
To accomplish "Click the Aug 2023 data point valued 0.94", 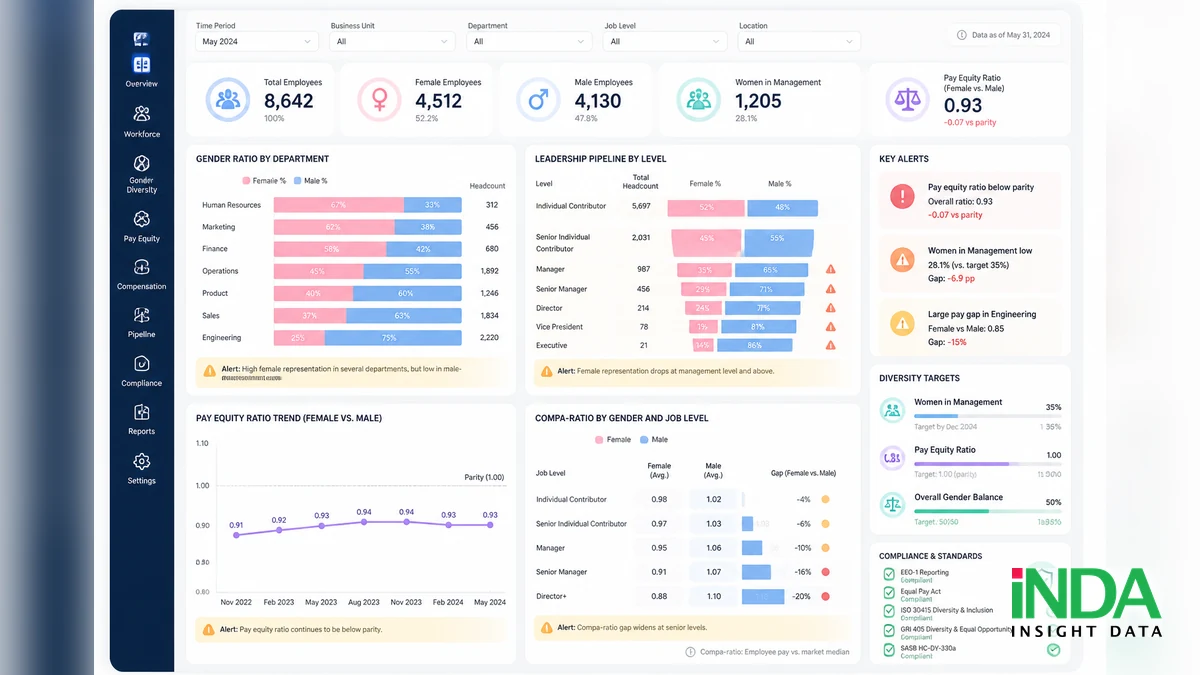I will coord(364,522).
